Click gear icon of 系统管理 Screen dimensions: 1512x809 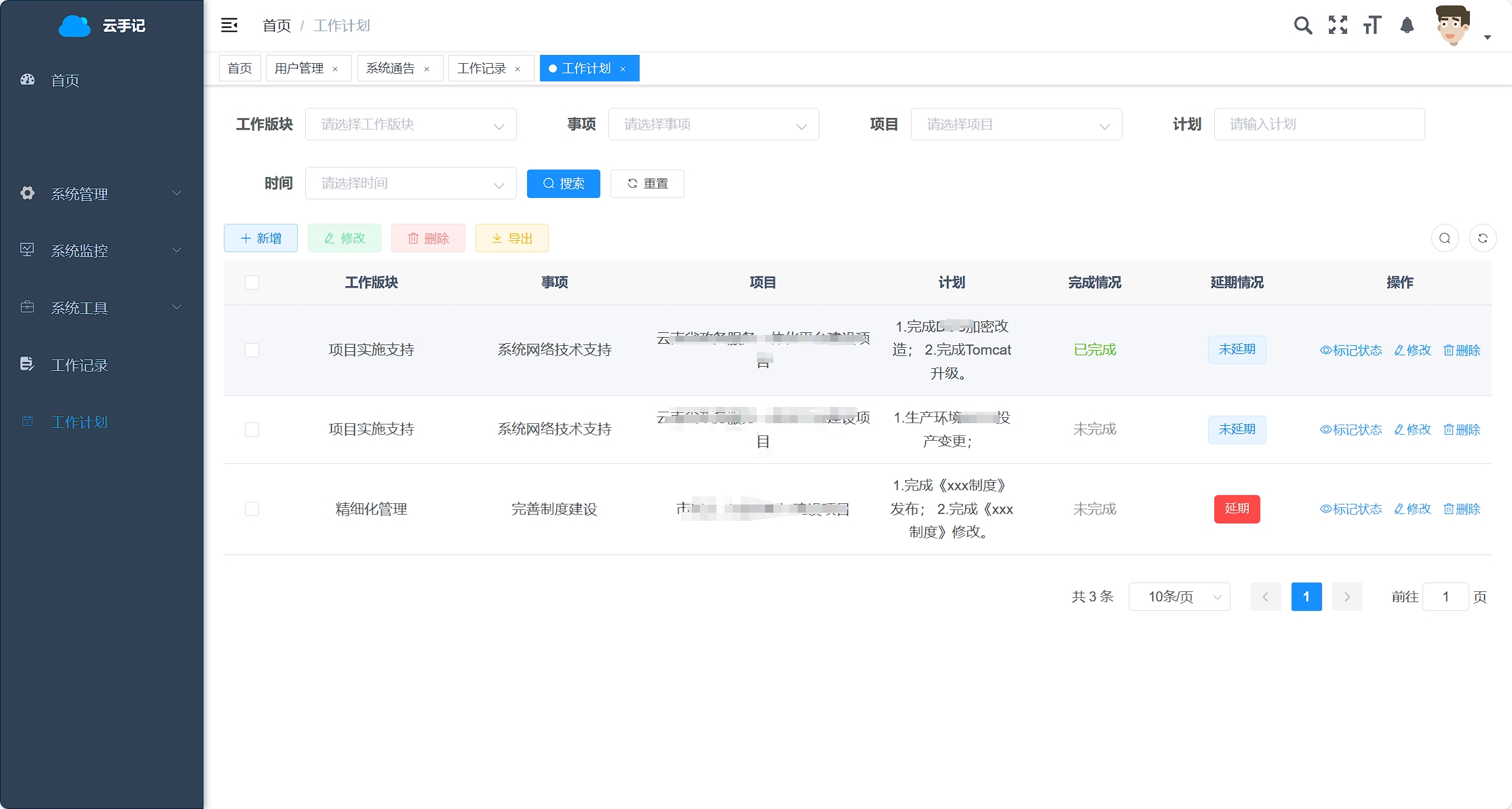pyautogui.click(x=27, y=193)
